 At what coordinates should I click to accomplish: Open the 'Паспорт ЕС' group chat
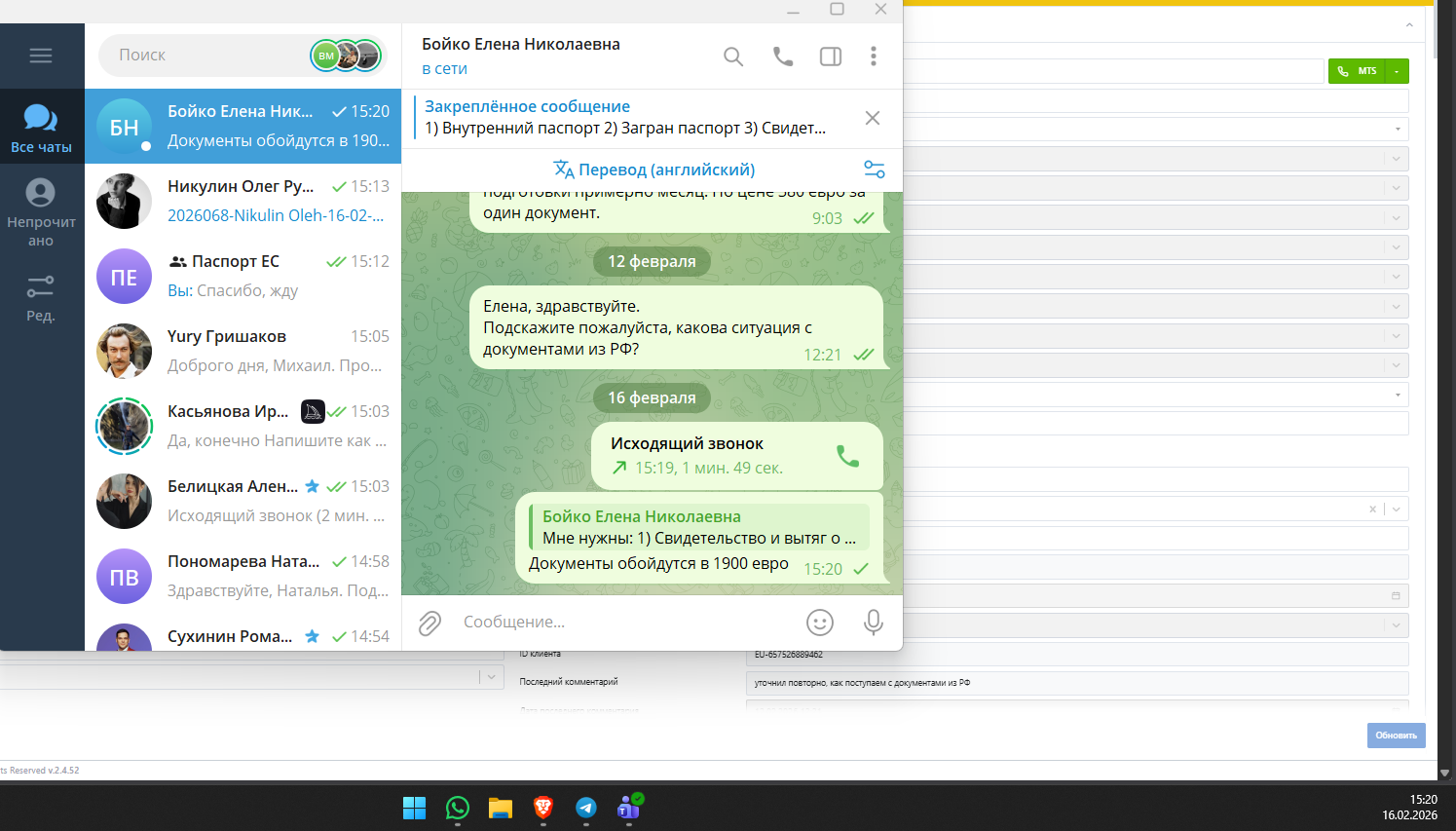(x=243, y=277)
